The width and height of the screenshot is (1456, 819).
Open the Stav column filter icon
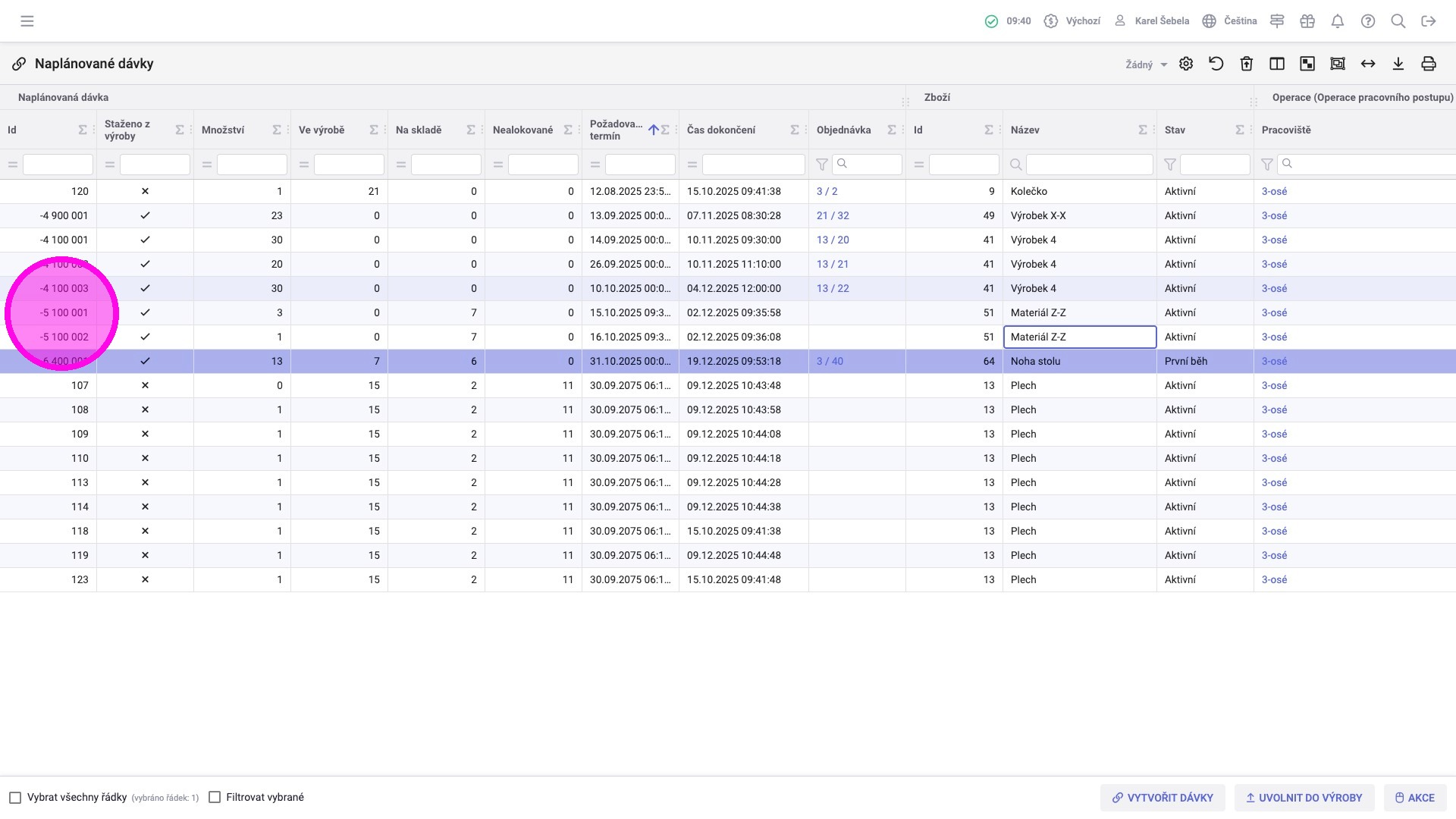(1170, 165)
